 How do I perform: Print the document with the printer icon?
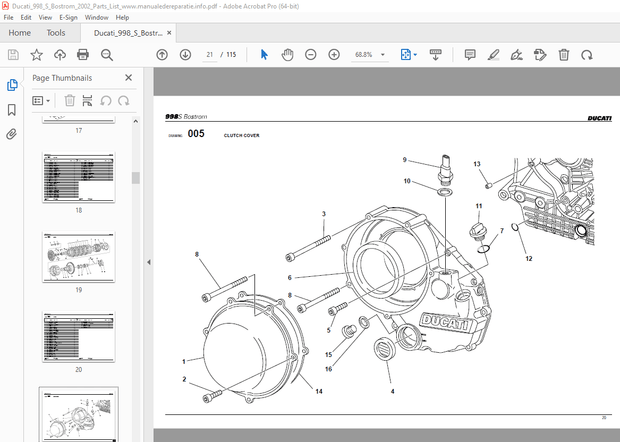point(83,55)
